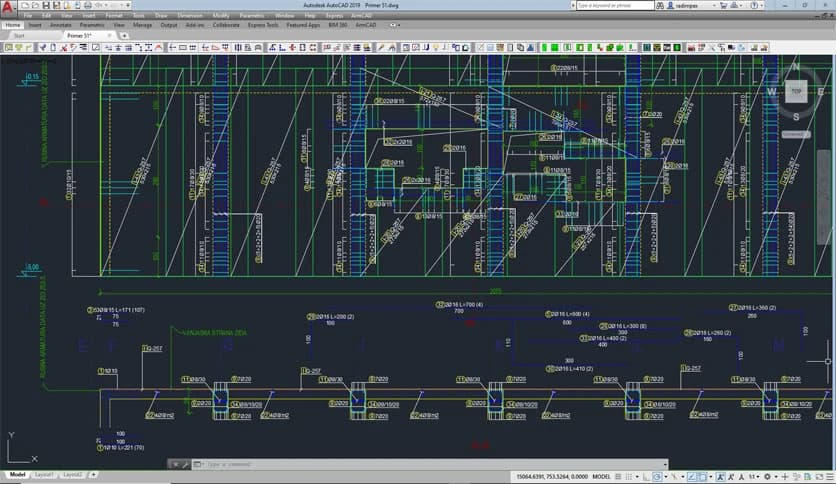Screen dimensions: 836x484
Task: Click the ViewCube TOP face
Action: click(796, 91)
